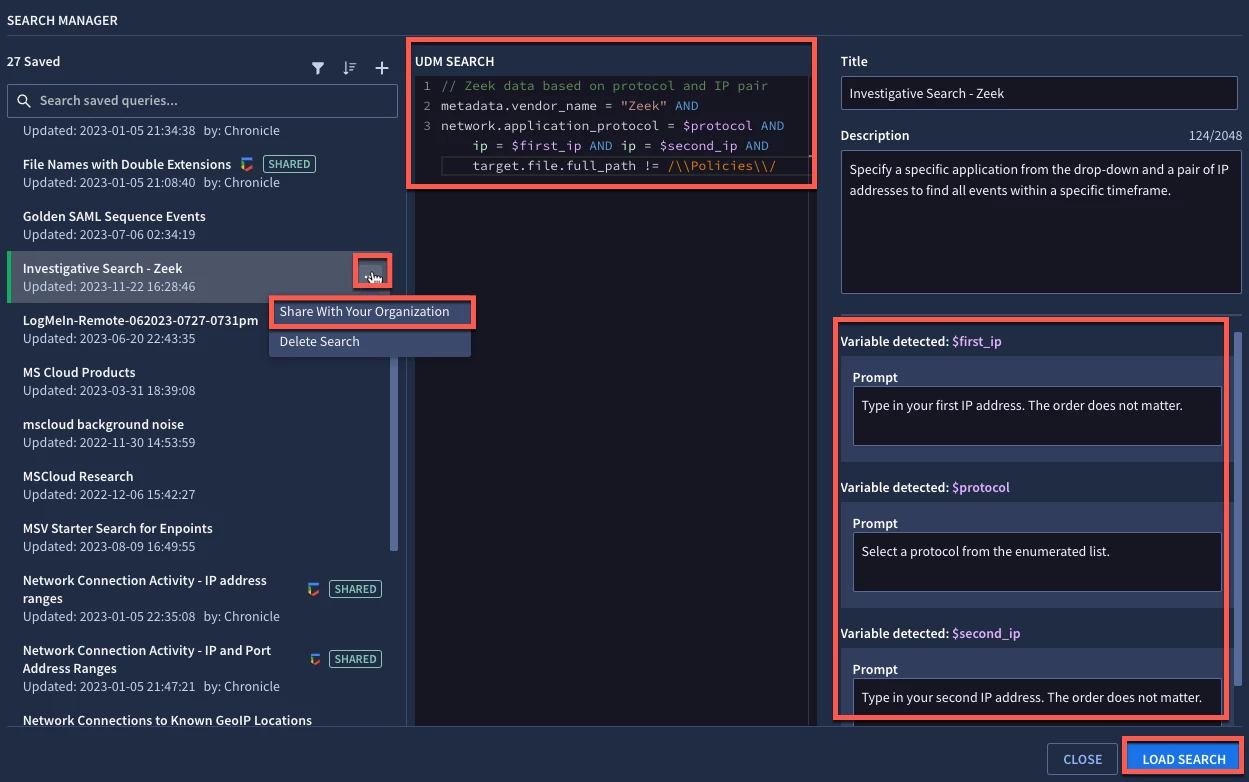Viewport: 1249px width, 782px height.
Task: Click SHARED badge on File Names with Double Extensions
Action: [289, 164]
